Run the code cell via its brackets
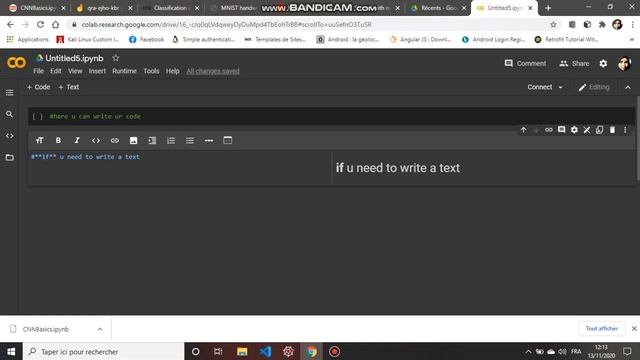The height and width of the screenshot is (360, 640). (38, 116)
